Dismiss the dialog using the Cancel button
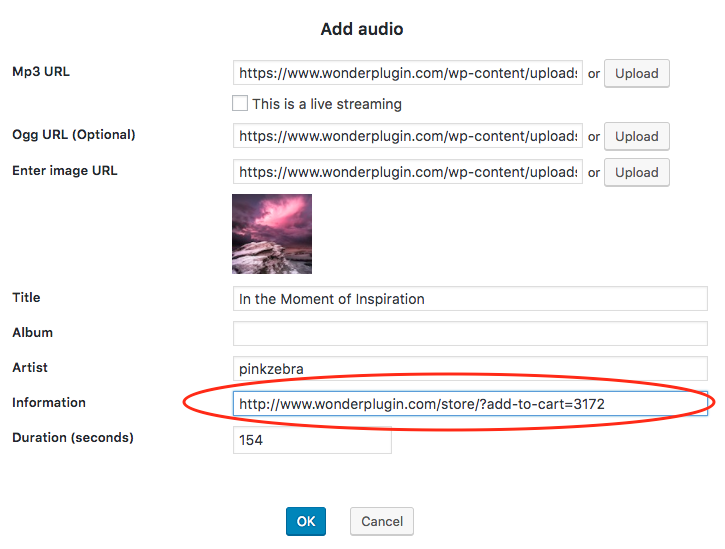This screenshot has width=725, height=549. [x=381, y=521]
